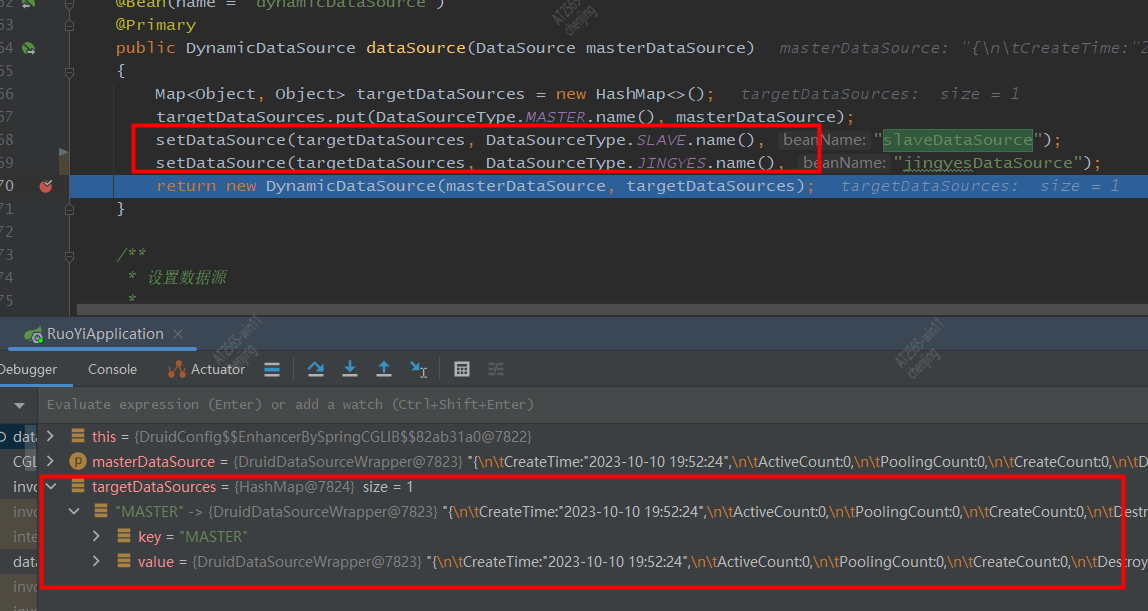Click the Step Into debugger icon

[x=350, y=370]
